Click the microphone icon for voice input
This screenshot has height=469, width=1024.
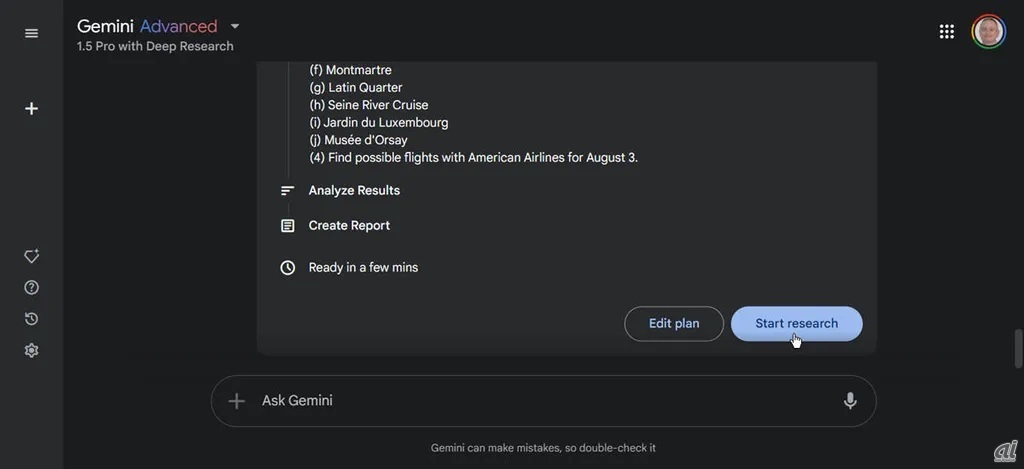pyautogui.click(x=850, y=401)
